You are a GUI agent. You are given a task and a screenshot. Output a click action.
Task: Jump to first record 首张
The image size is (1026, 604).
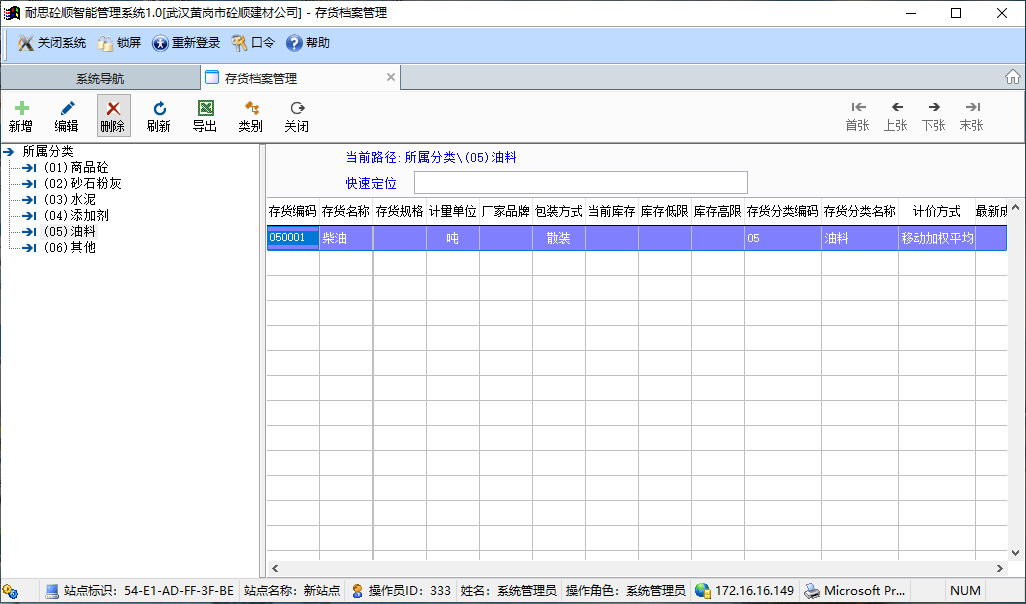pyautogui.click(x=857, y=108)
